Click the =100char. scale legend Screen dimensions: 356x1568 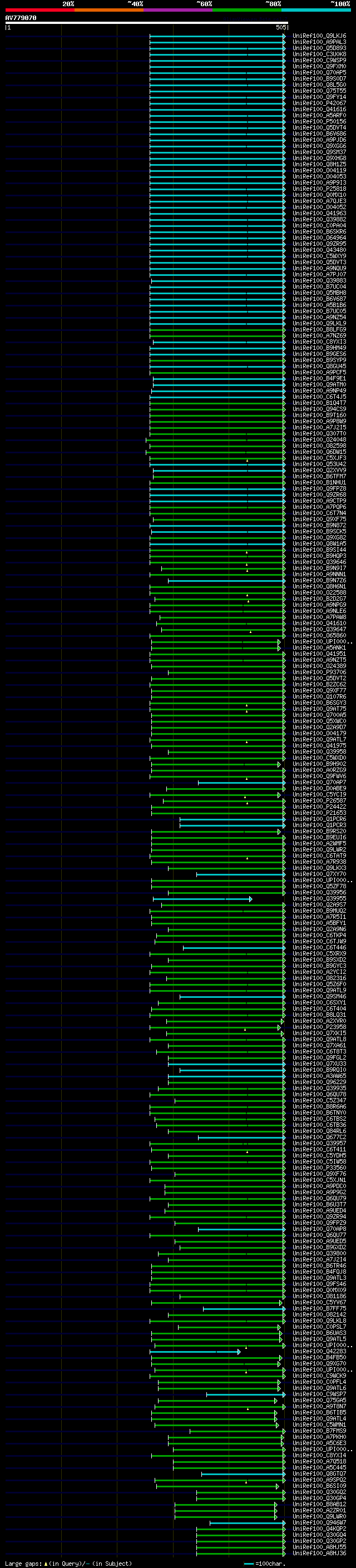tap(264, 1564)
